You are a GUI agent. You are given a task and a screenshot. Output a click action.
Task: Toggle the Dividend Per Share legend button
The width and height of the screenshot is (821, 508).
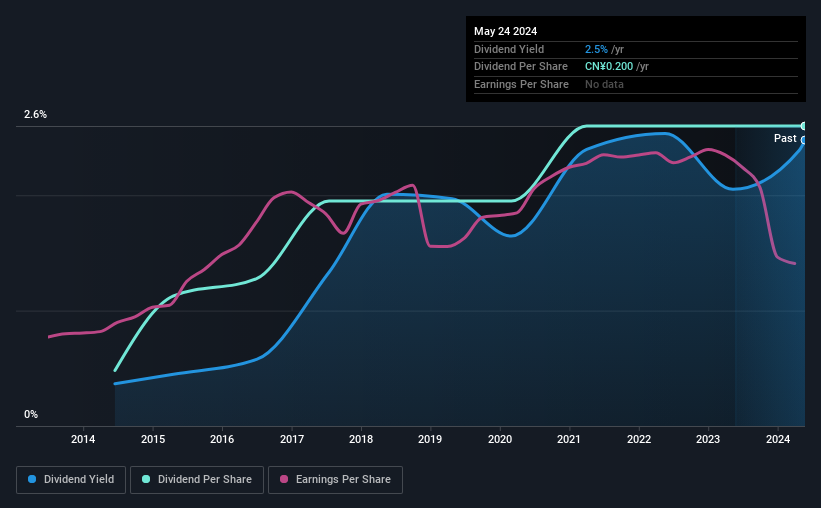tap(197, 480)
